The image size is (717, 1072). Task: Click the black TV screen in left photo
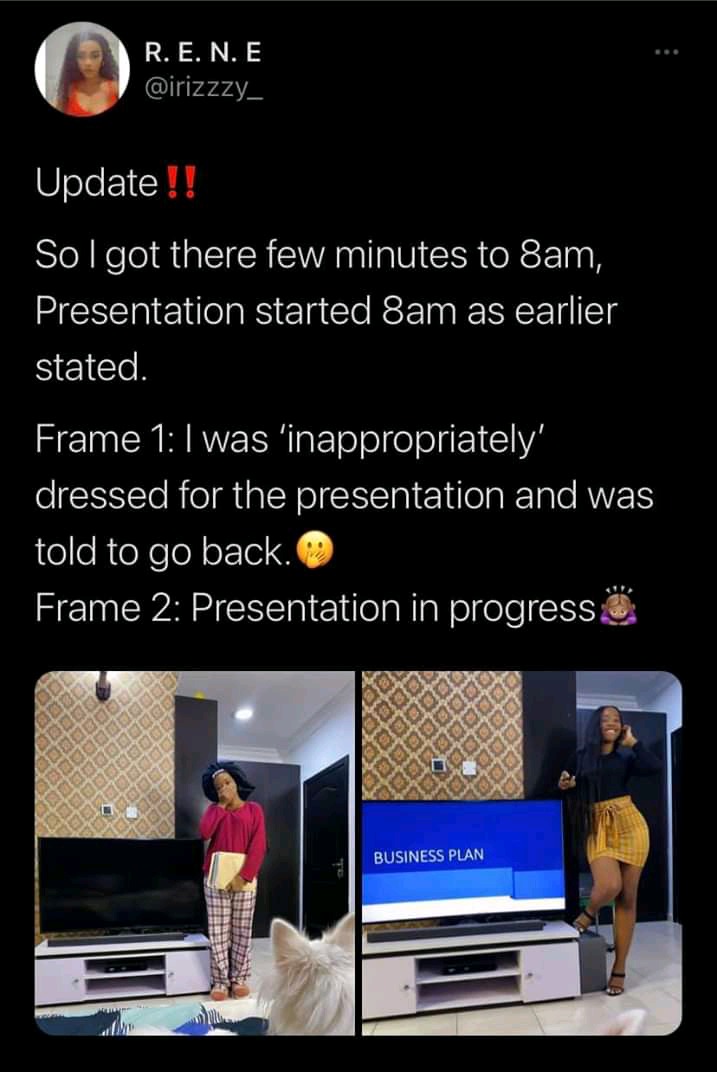pos(122,885)
